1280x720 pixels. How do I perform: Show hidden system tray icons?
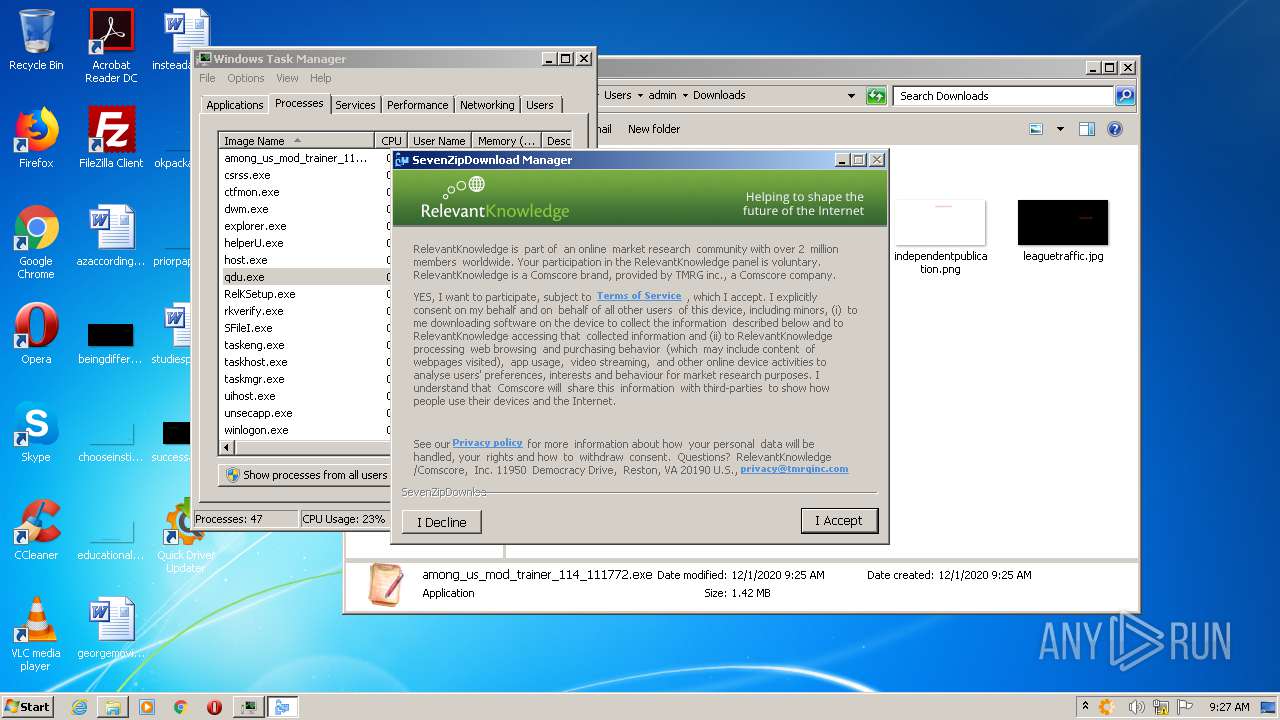(1085, 707)
